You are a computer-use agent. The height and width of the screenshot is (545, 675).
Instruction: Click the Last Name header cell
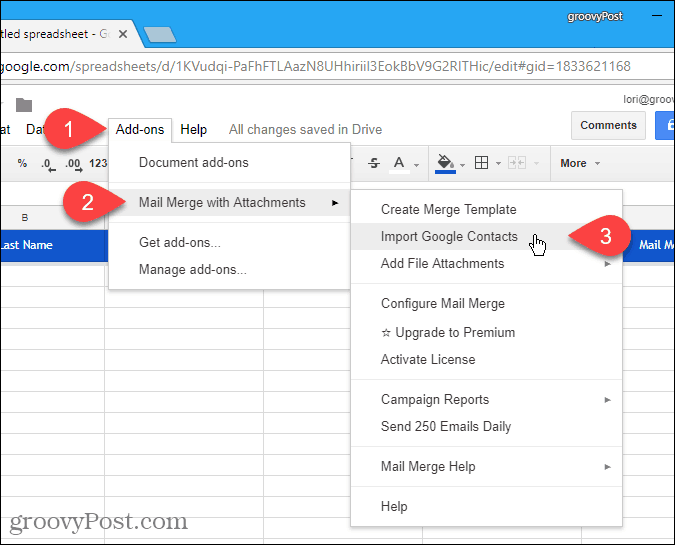[53, 245]
